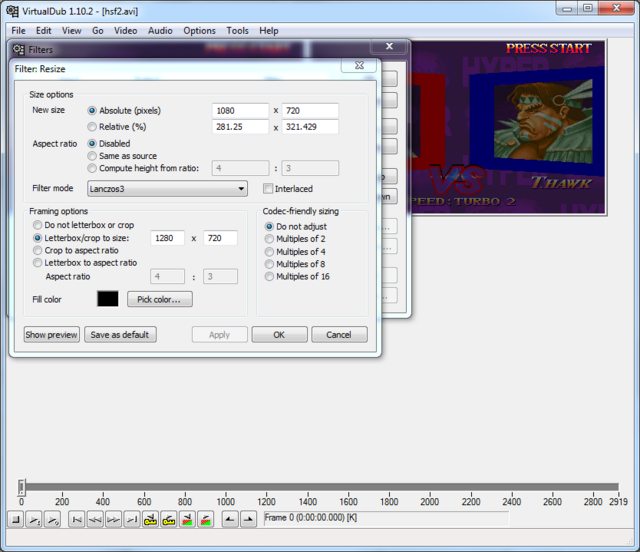Open the Options menu
This screenshot has width=640, height=552.
(199, 31)
